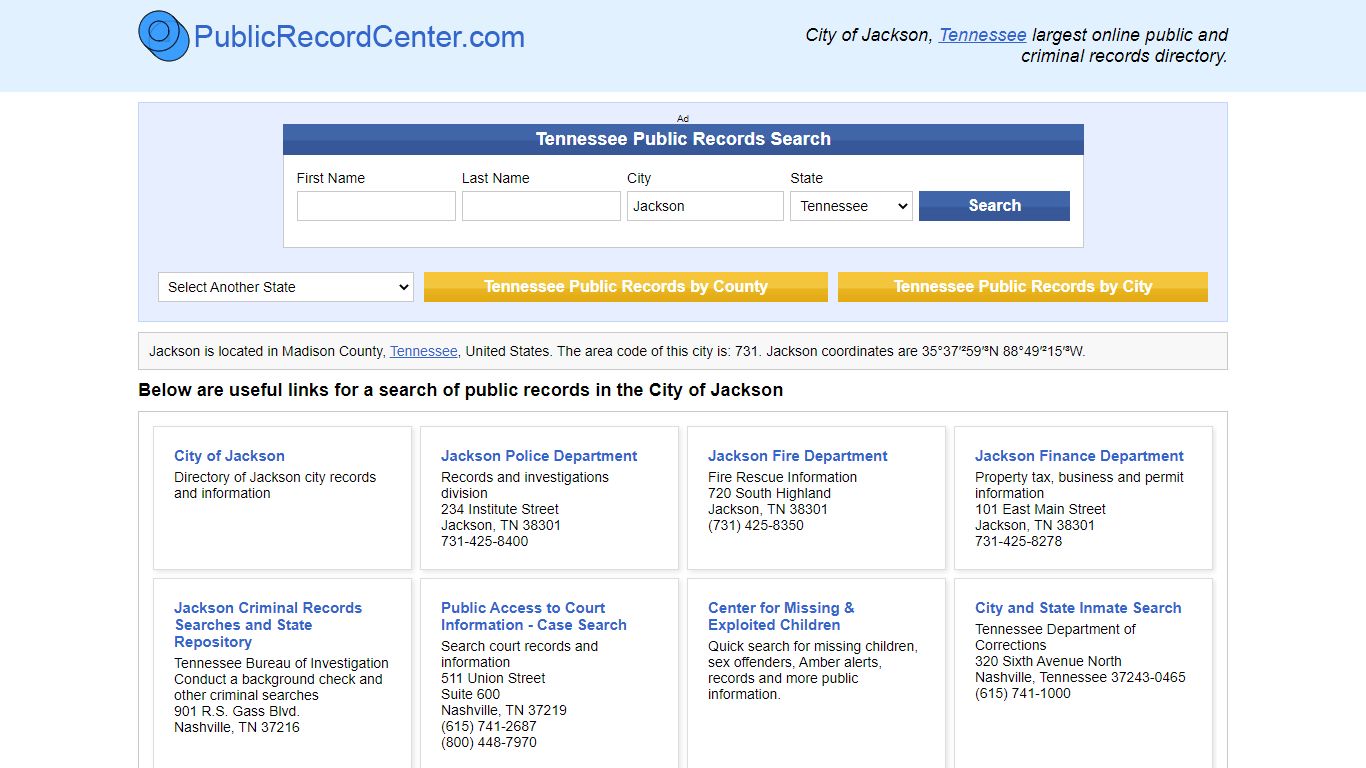Focus the Last Name input field

click(541, 206)
